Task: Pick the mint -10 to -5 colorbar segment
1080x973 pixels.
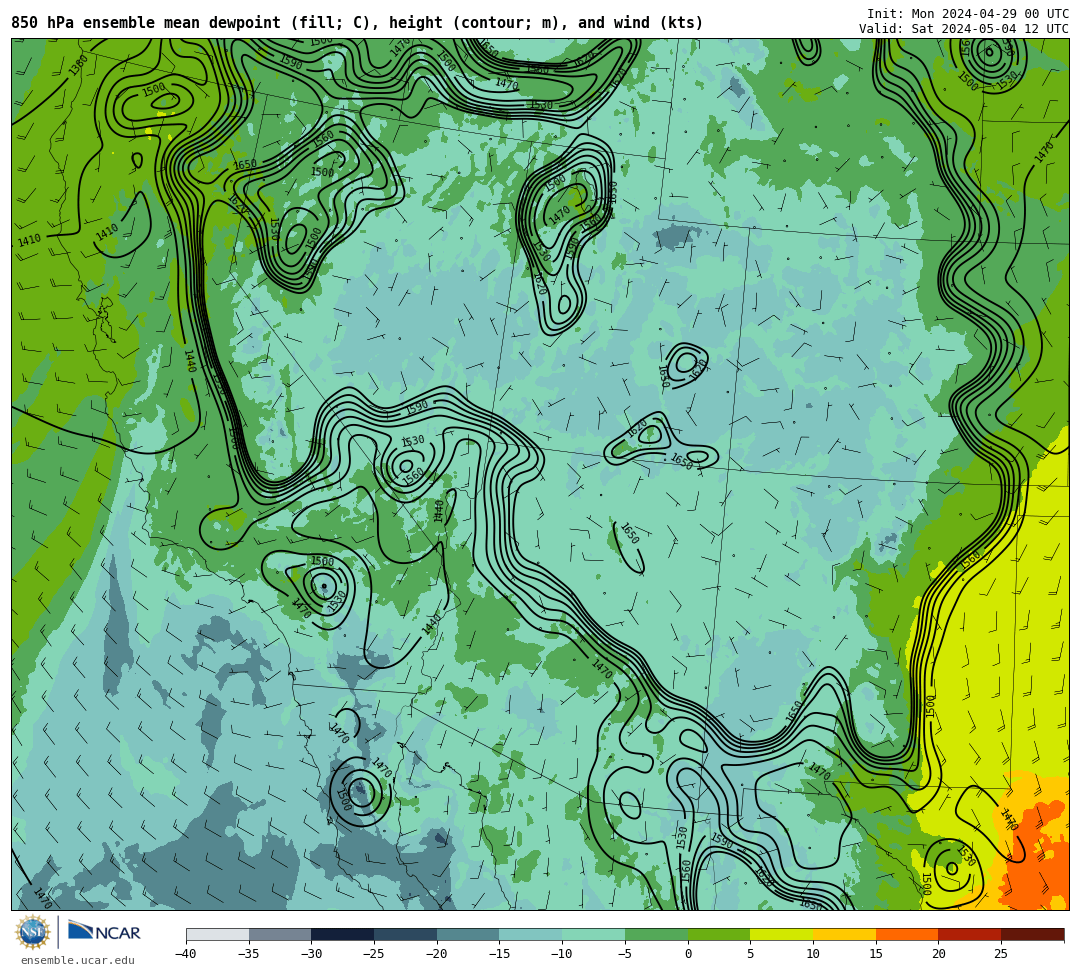Action: point(594,934)
